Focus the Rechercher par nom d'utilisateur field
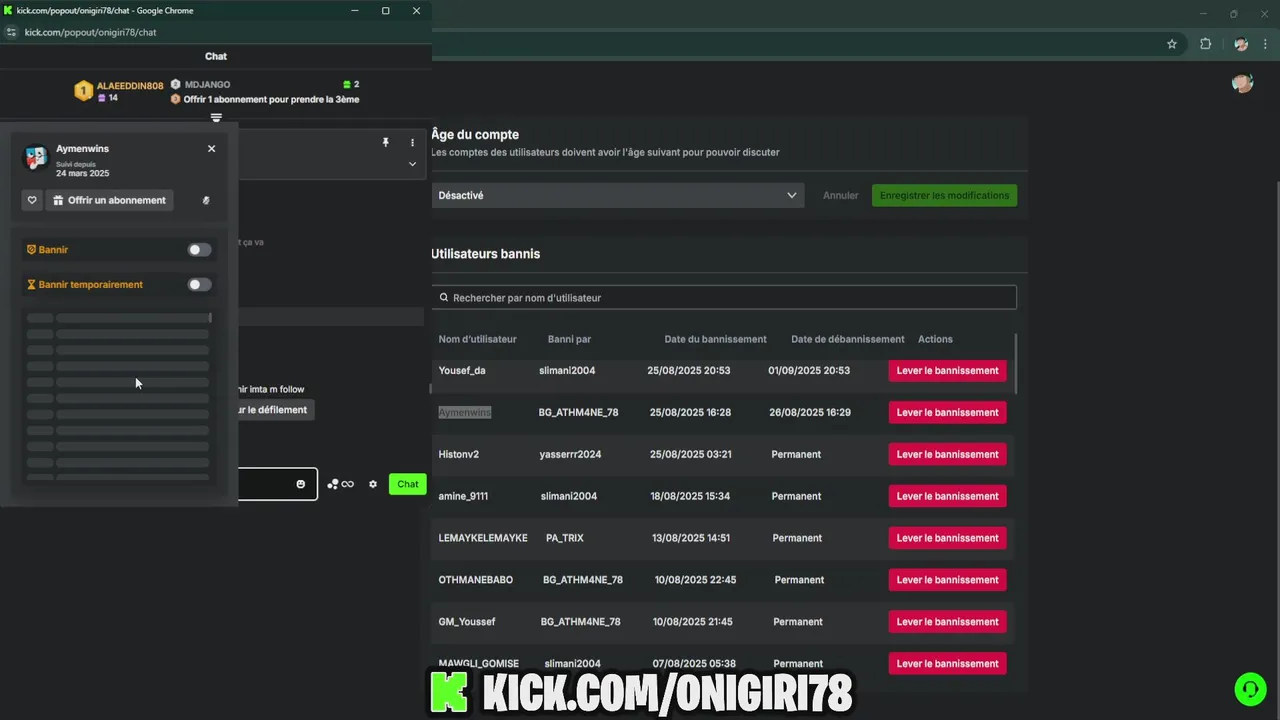Viewport: 1280px width, 720px height. (724, 298)
